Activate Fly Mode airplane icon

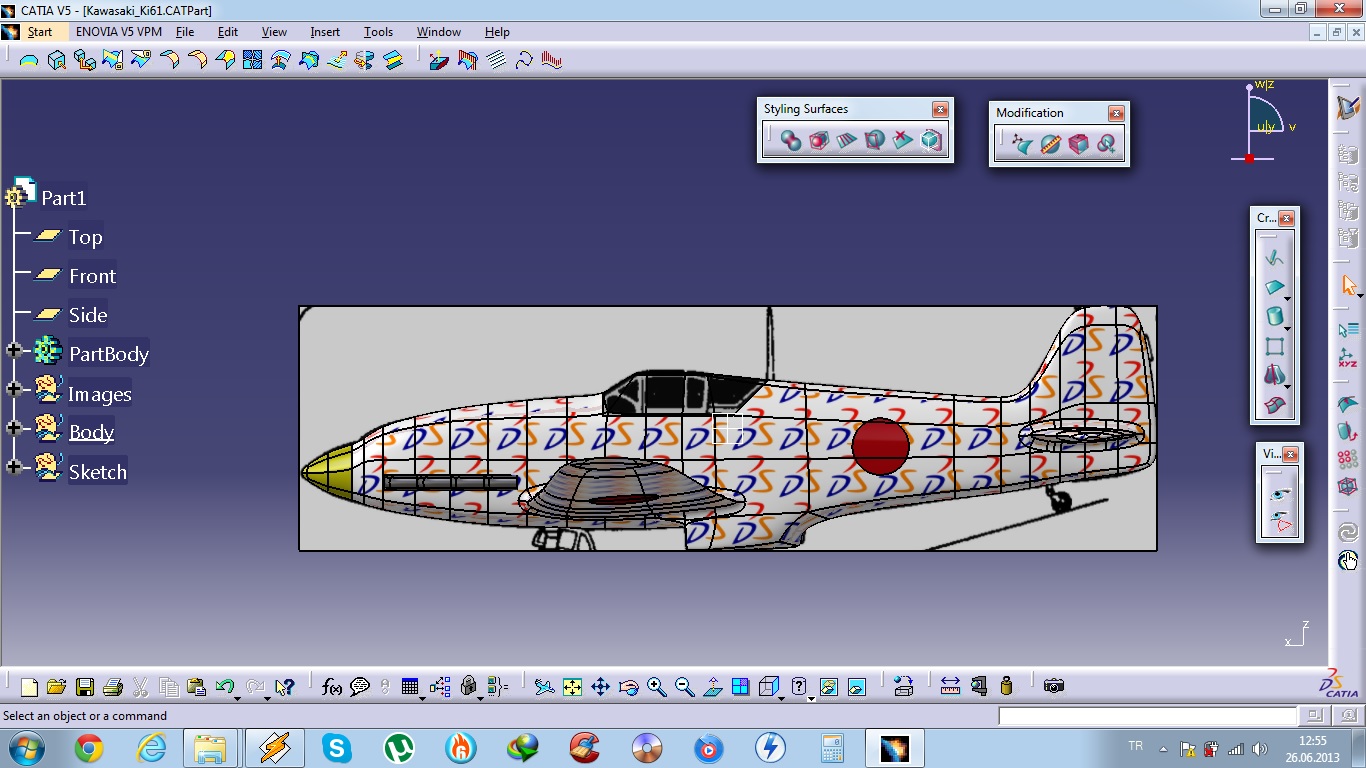(x=544, y=687)
